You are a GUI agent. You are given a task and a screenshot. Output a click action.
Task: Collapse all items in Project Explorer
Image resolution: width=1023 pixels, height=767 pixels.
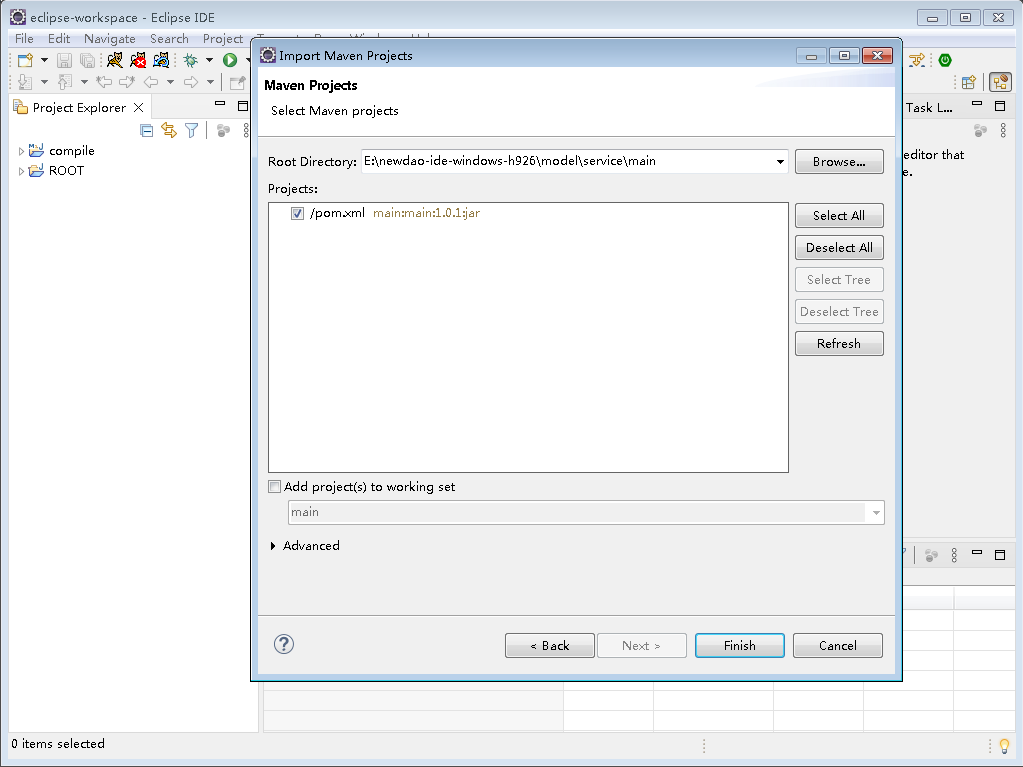point(147,131)
